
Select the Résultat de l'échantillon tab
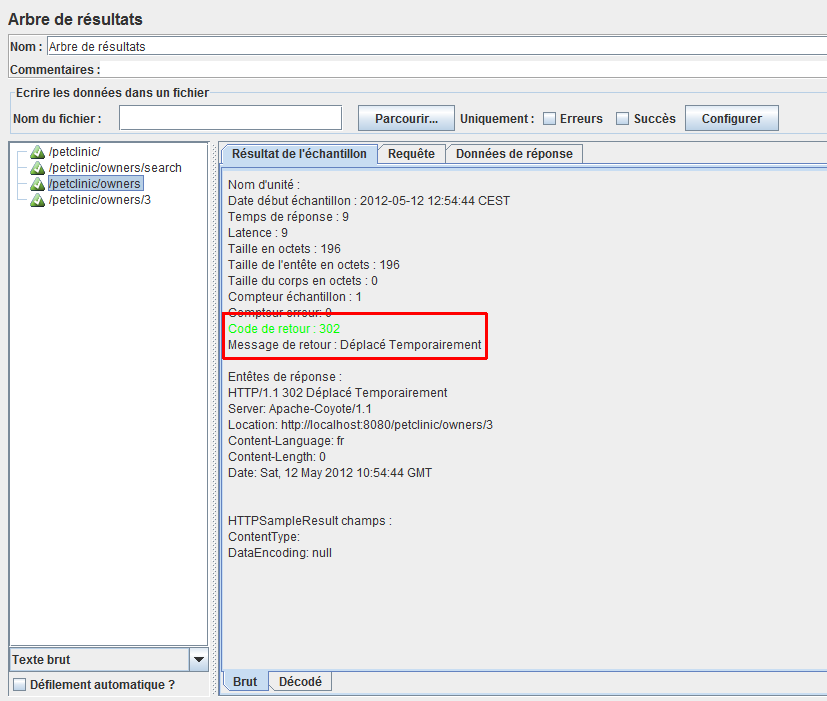[299, 154]
